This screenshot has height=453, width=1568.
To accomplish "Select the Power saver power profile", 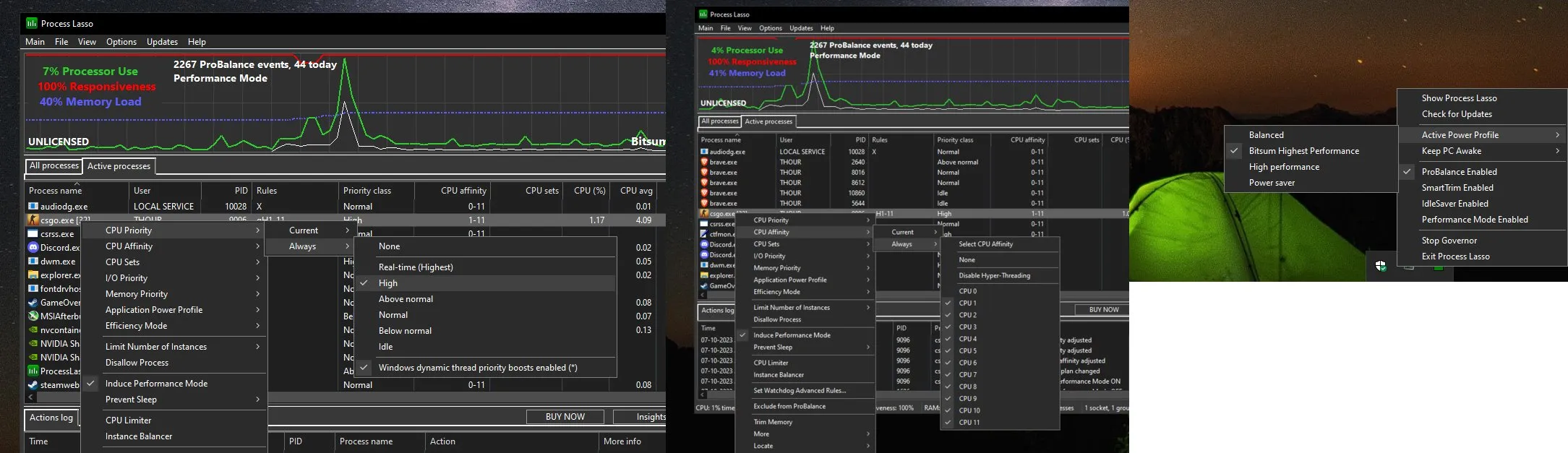I will point(1311,183).
